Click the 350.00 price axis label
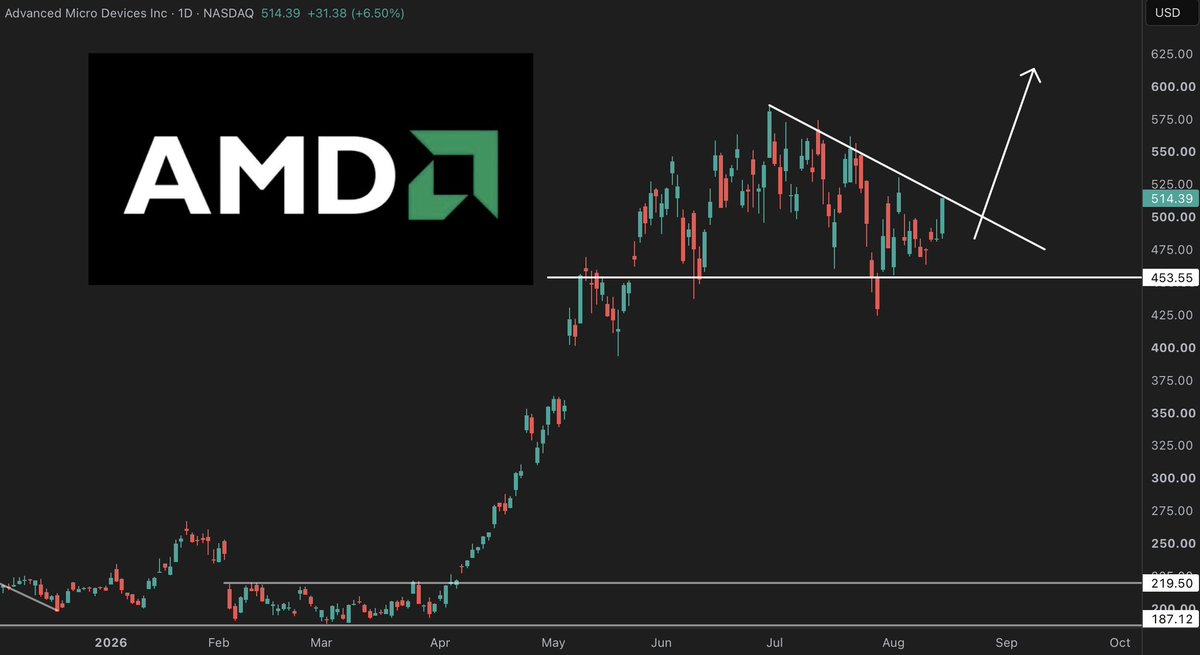Viewport: 1200px width, 655px height. tap(1173, 413)
